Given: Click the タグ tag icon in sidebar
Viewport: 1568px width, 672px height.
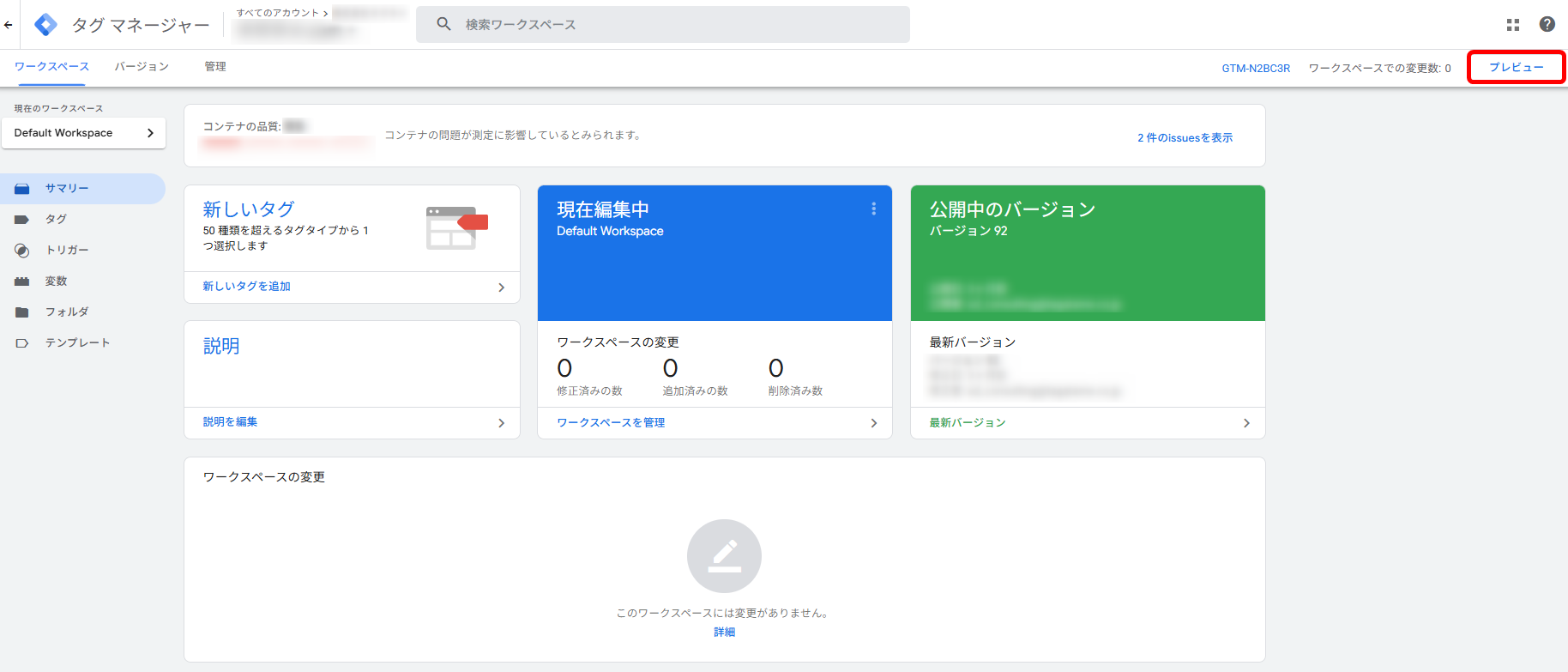Looking at the screenshot, I should tap(22, 220).
